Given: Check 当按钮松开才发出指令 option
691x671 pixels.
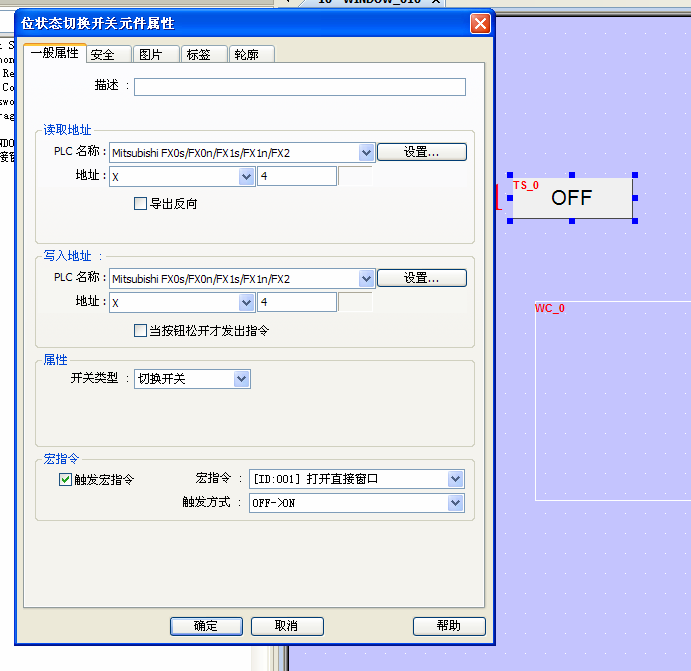Looking at the screenshot, I should (141, 330).
